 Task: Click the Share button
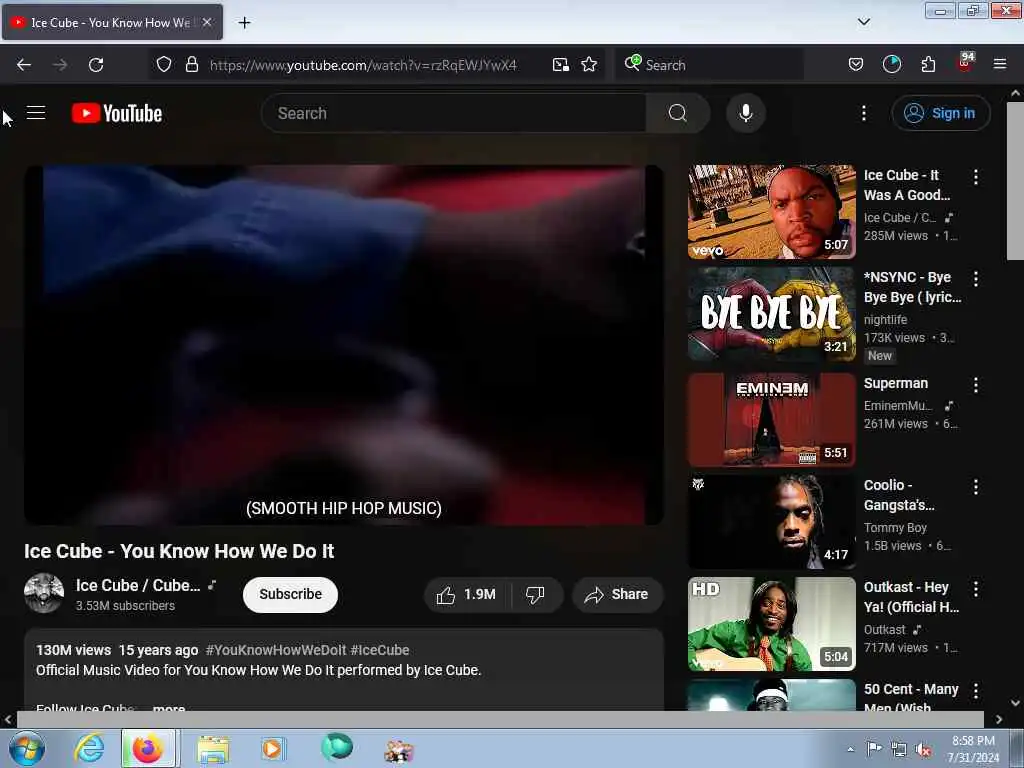tap(617, 594)
